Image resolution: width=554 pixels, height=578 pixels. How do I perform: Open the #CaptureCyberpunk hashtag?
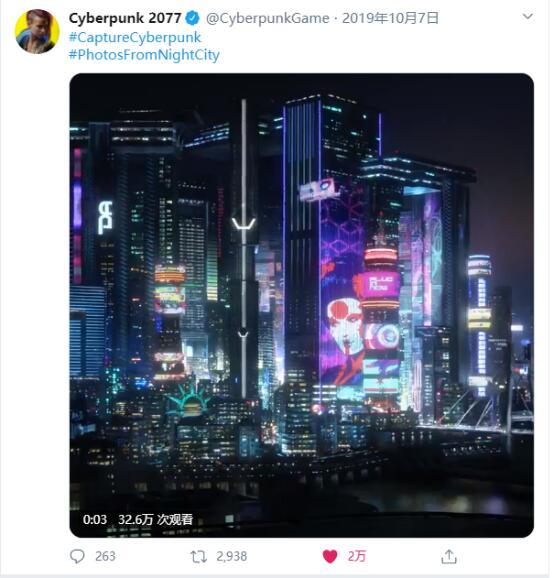[x=135, y=37]
